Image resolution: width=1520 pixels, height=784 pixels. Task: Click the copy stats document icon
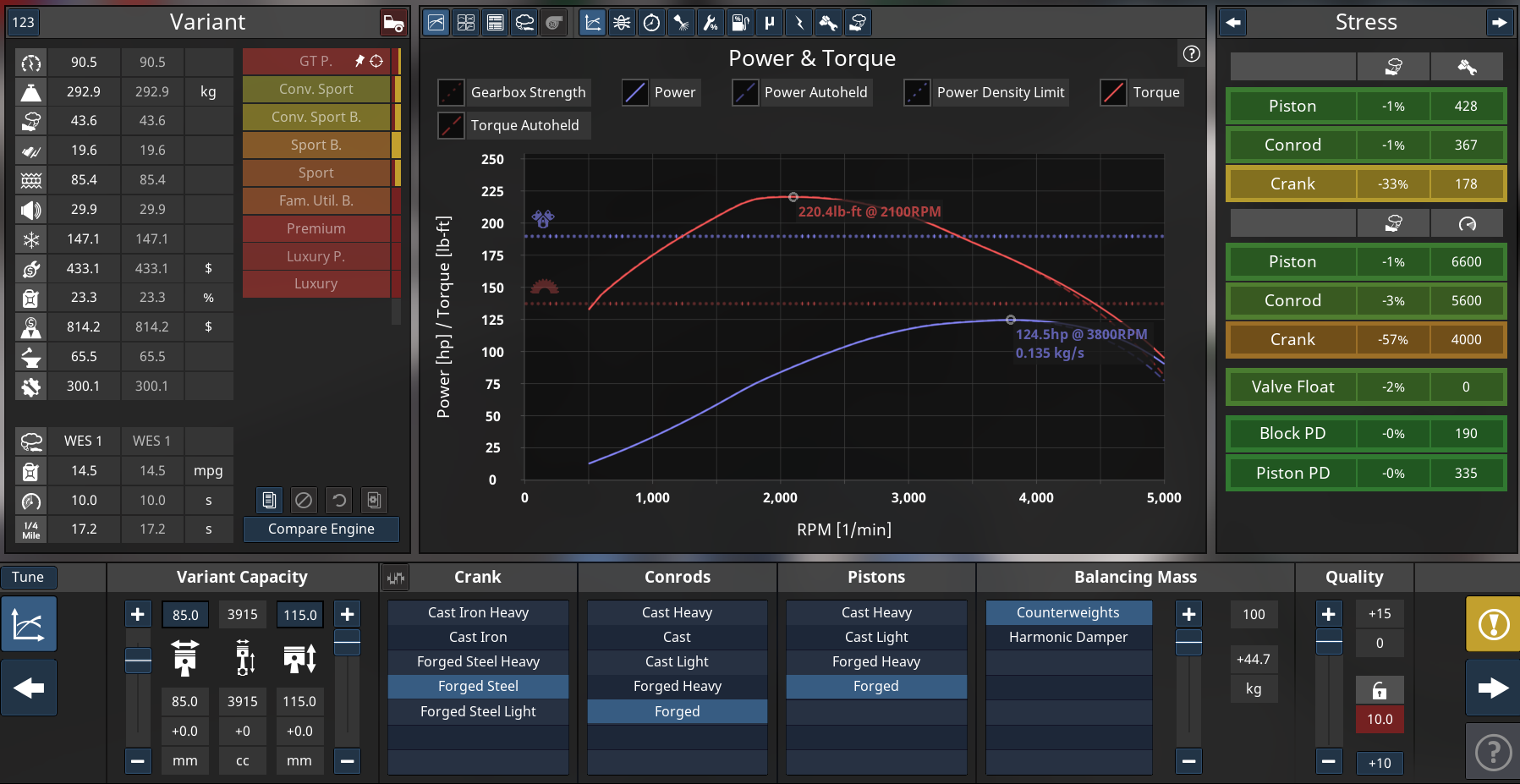[x=269, y=501]
